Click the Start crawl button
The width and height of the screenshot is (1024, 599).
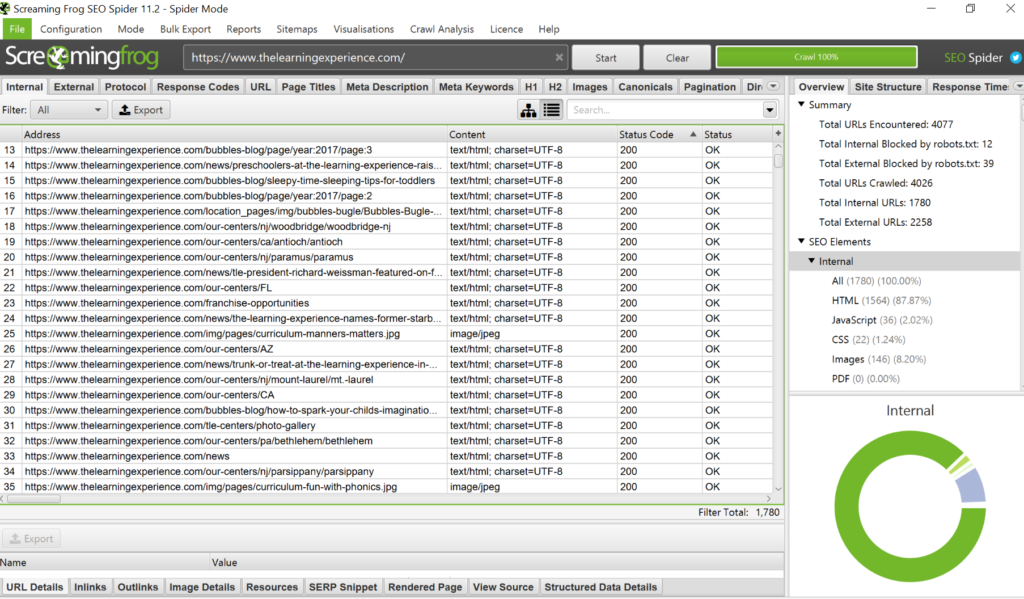[x=605, y=57]
